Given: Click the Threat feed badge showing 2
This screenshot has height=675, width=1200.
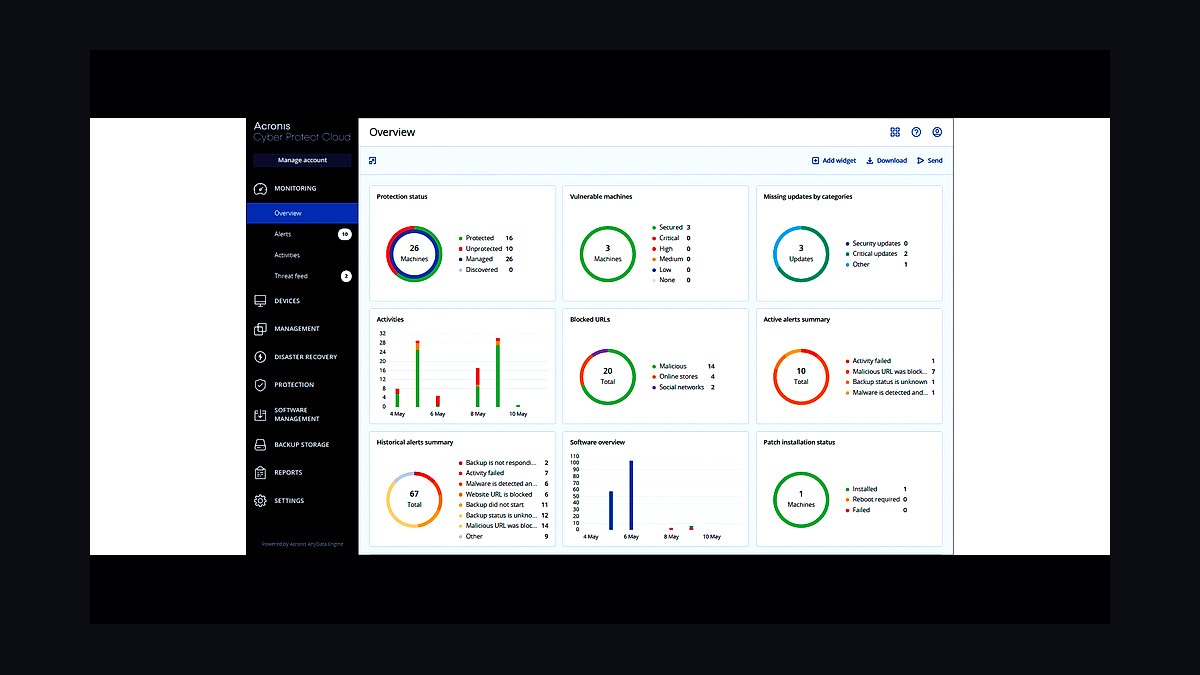Looking at the screenshot, I should point(346,276).
